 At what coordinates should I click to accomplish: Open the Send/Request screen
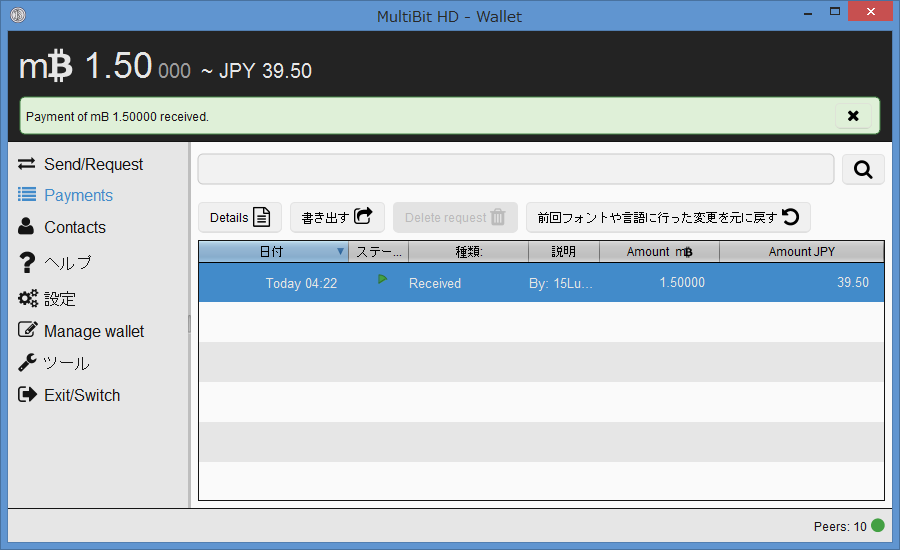[80, 164]
